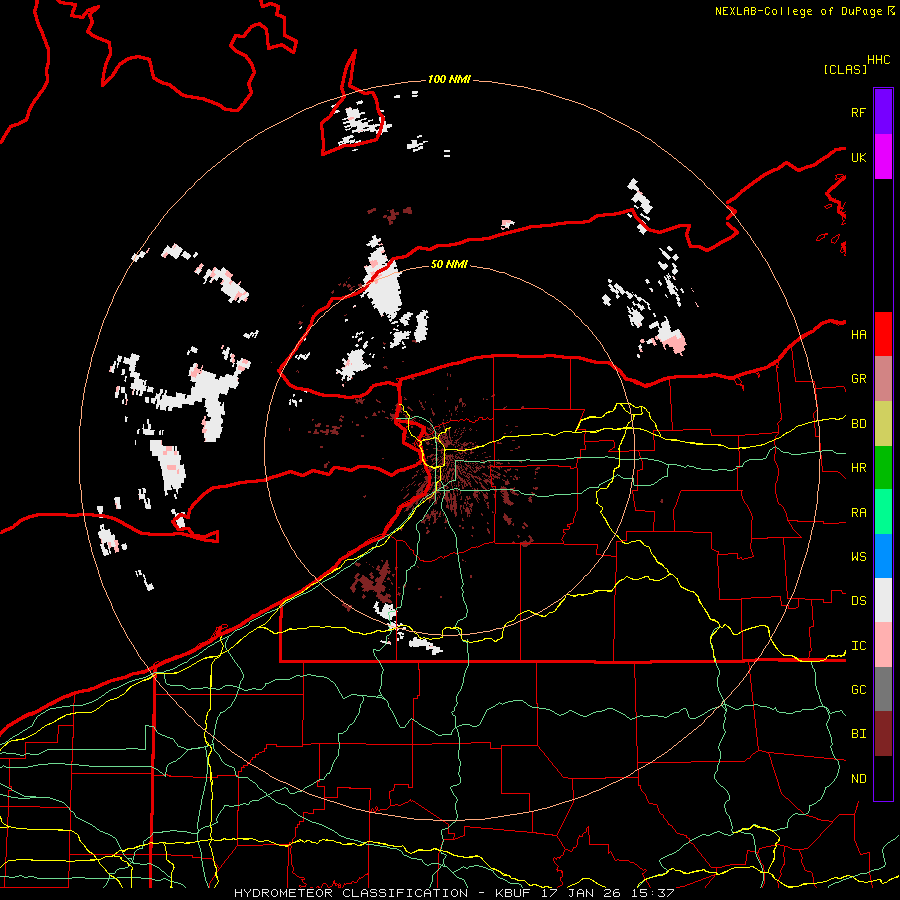
Task: Click the RF purple legend swatch
Action: (x=883, y=112)
